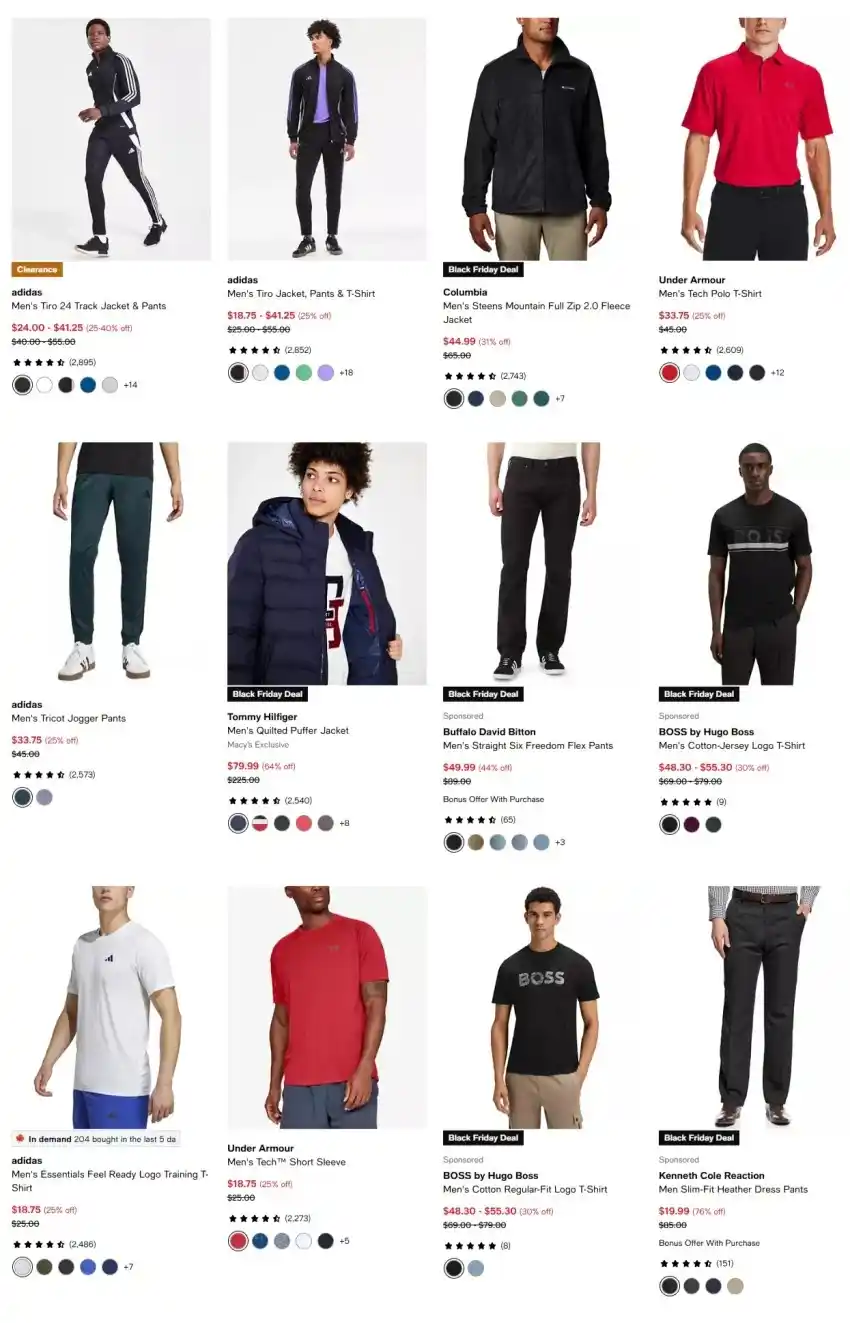Open Men's Tech Short Sleeve product title
Viewport: 850px width, 1323px height.
pos(287,1162)
